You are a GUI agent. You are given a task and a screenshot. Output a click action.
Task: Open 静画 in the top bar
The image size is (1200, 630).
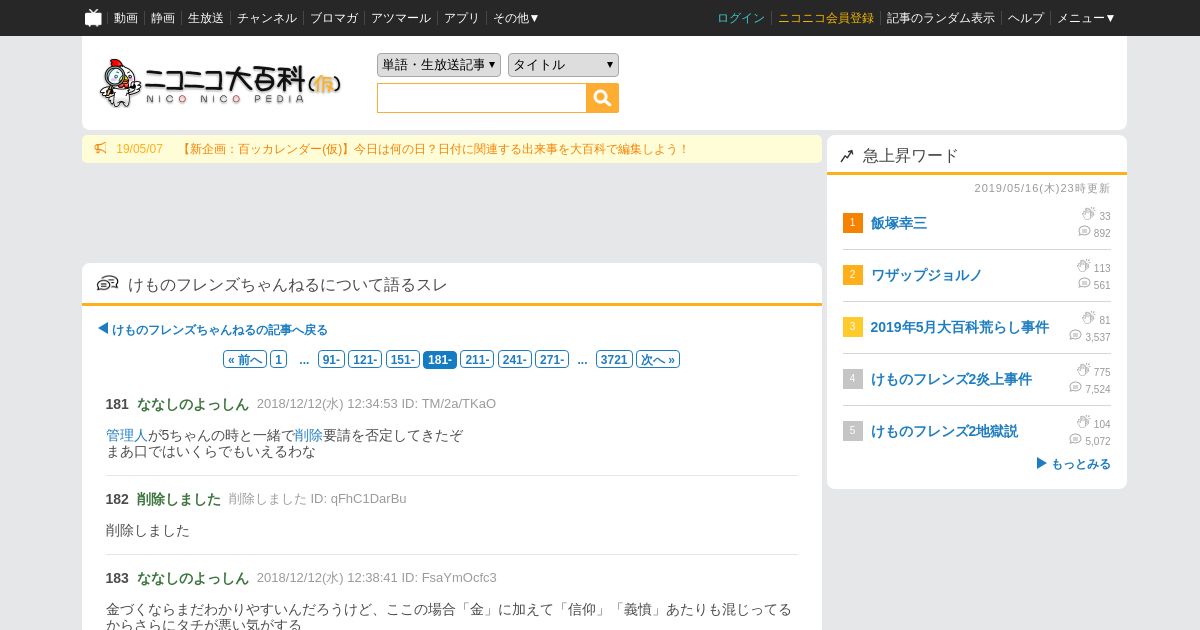coord(163,18)
